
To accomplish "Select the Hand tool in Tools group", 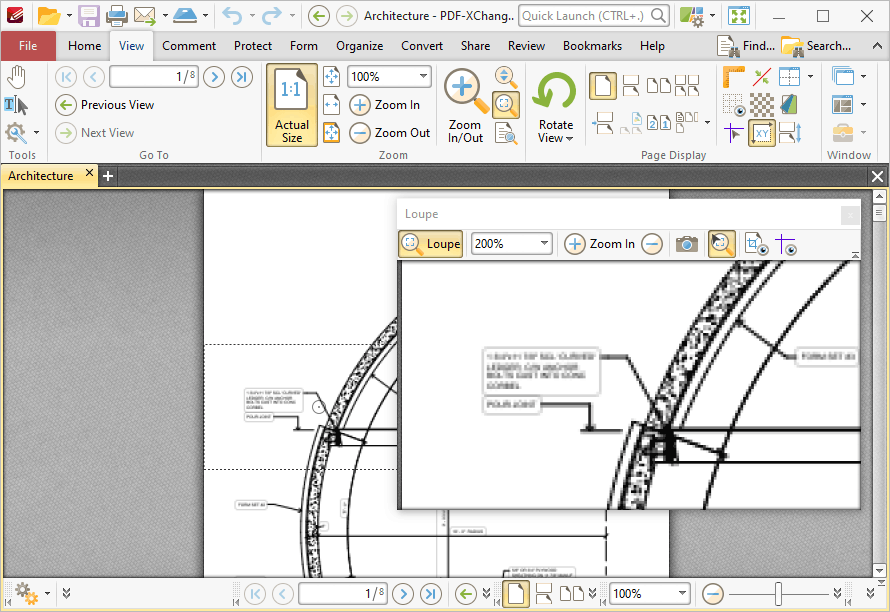I will tap(16, 77).
